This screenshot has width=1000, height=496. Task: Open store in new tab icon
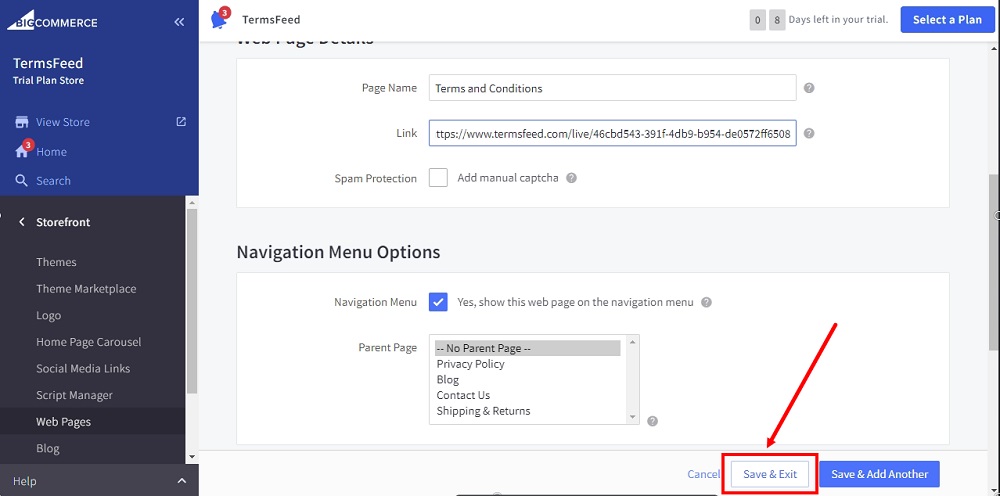pos(181,122)
